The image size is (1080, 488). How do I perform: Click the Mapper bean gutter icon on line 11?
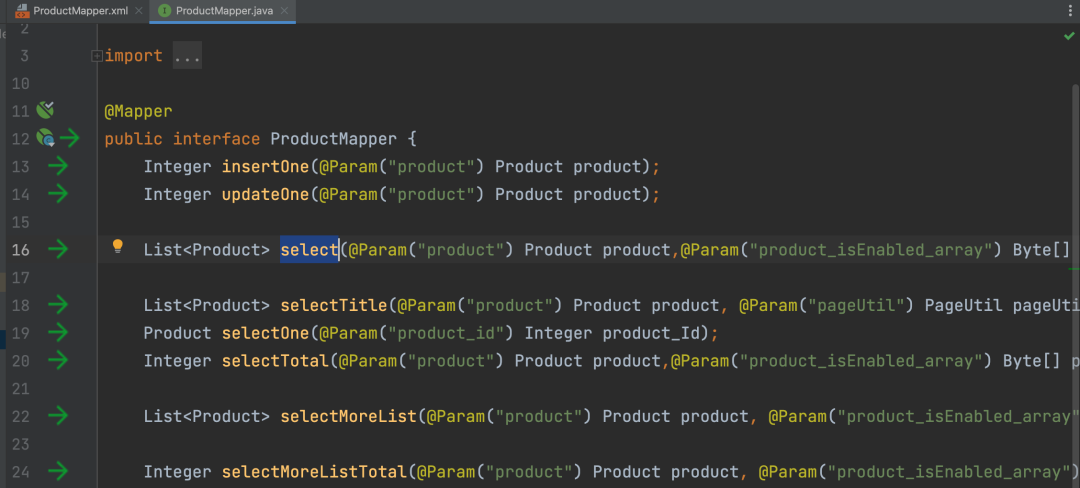(45, 110)
